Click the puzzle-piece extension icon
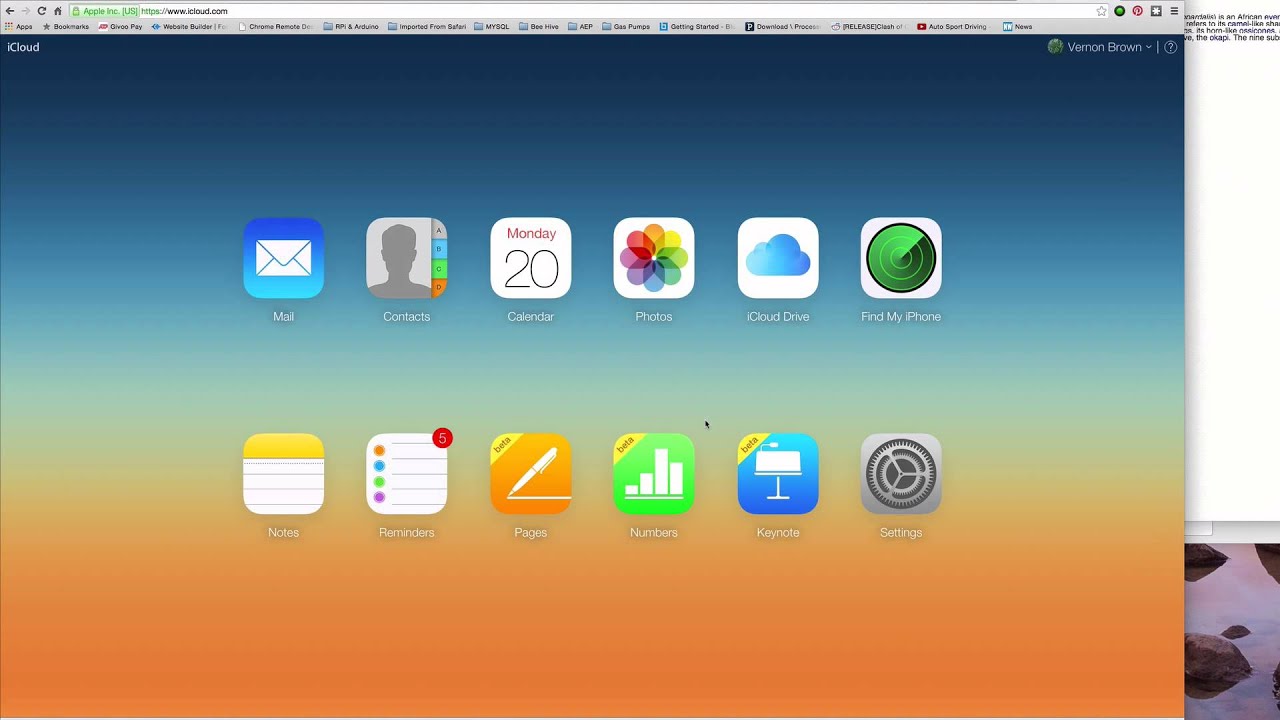Image resolution: width=1280 pixels, height=720 pixels. [x=1156, y=11]
